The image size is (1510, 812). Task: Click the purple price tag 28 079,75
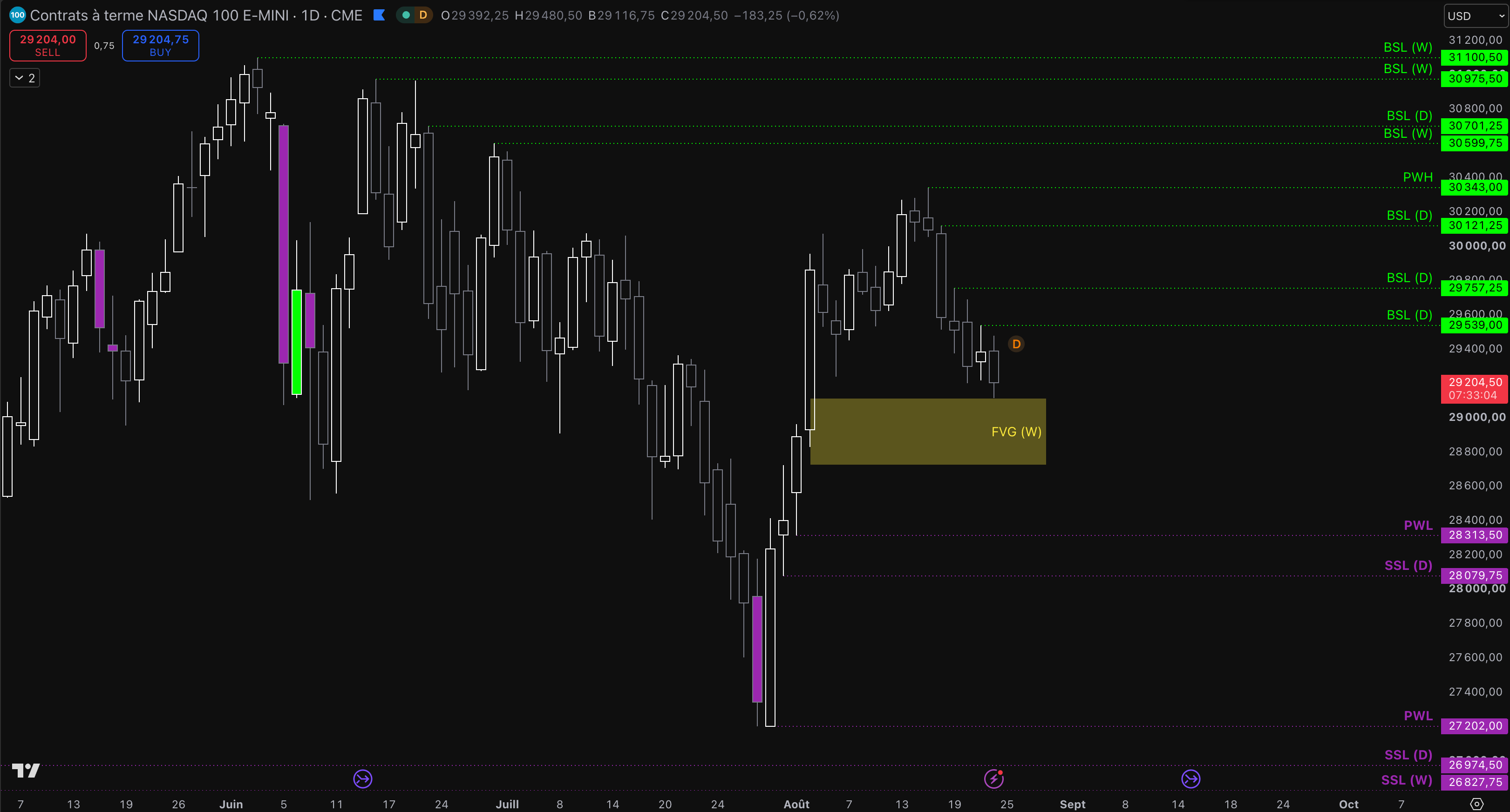(x=1474, y=575)
